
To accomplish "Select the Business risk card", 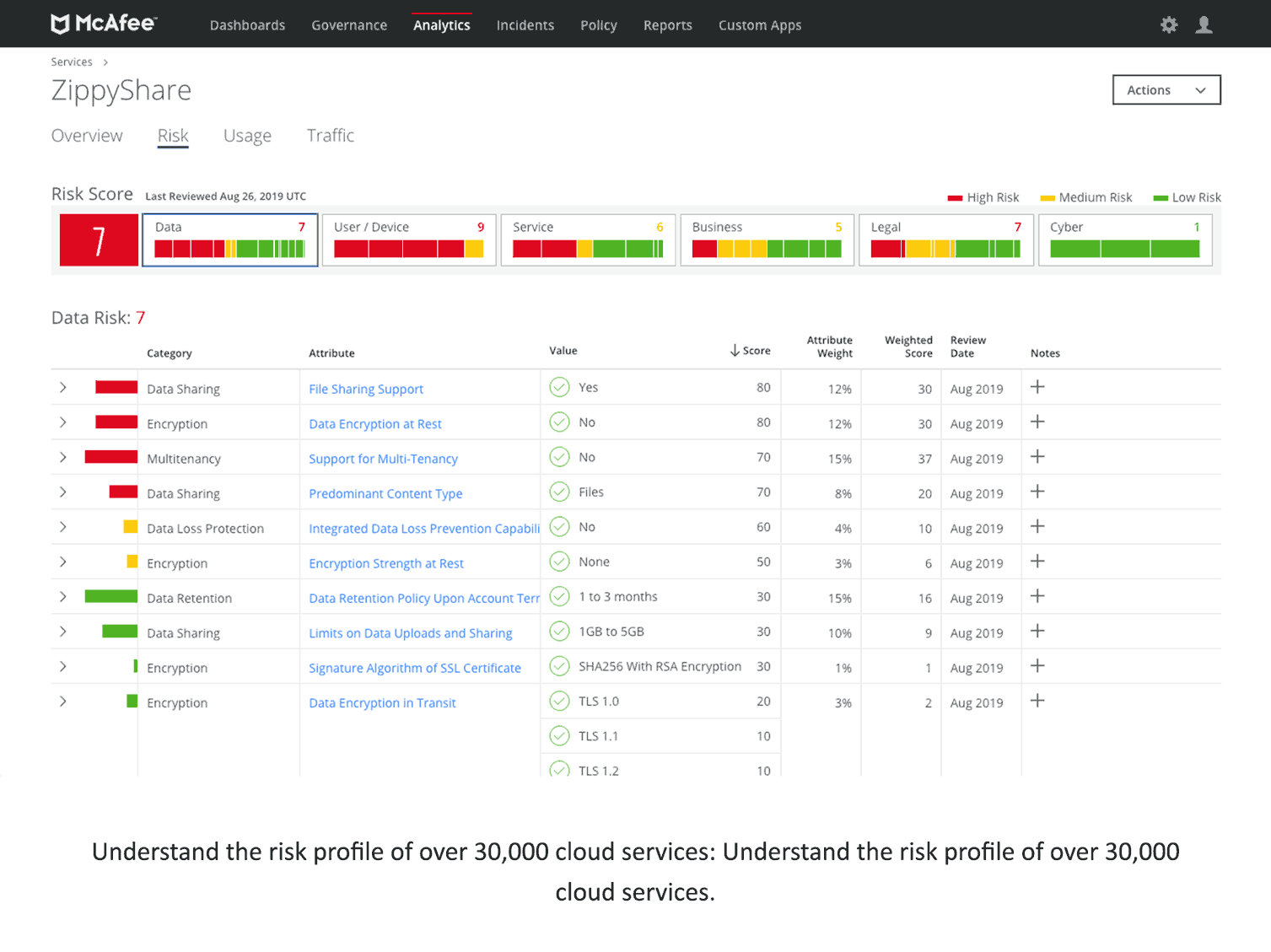I will point(767,240).
